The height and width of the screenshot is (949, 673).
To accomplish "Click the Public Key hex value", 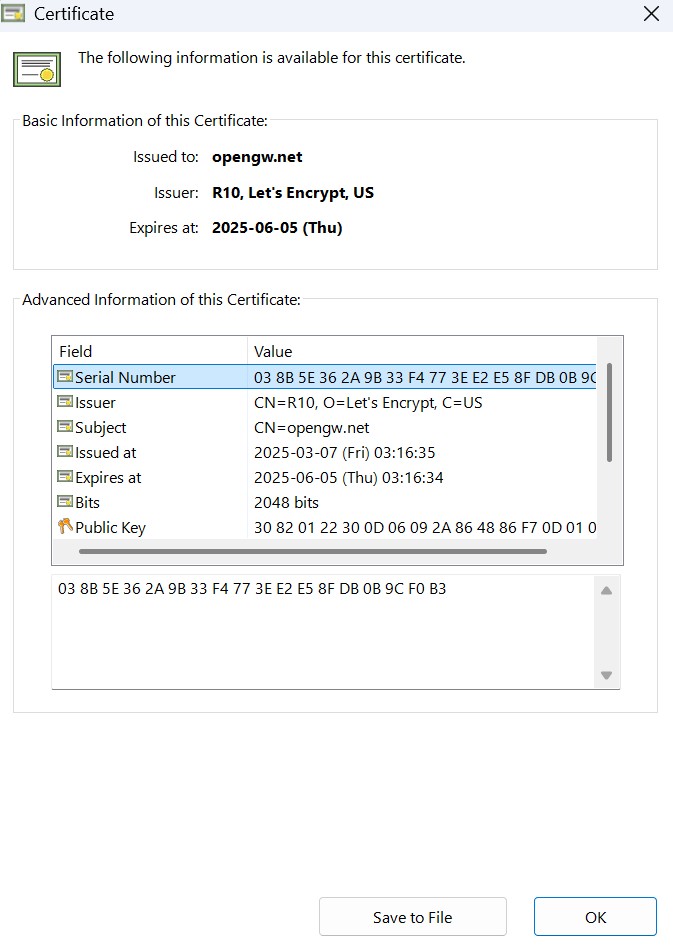I will [425, 528].
